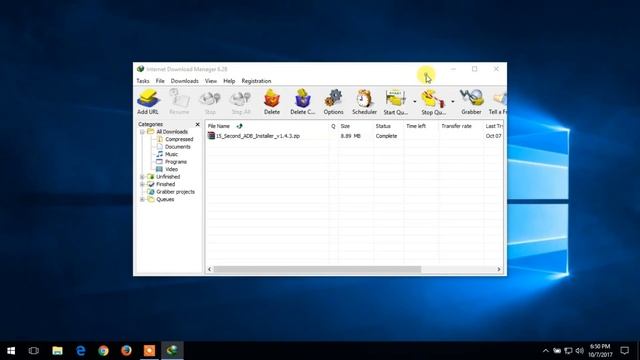Show hidden system tray icons

(546, 351)
